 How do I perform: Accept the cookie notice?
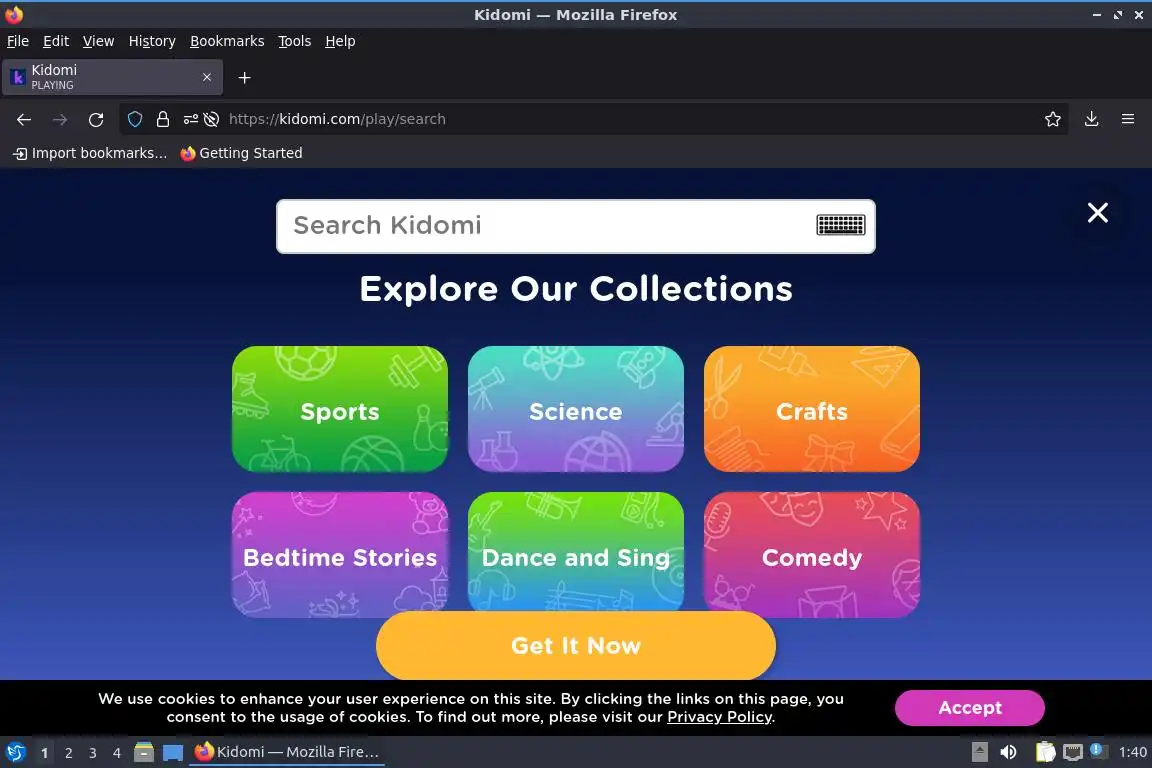[969, 708]
